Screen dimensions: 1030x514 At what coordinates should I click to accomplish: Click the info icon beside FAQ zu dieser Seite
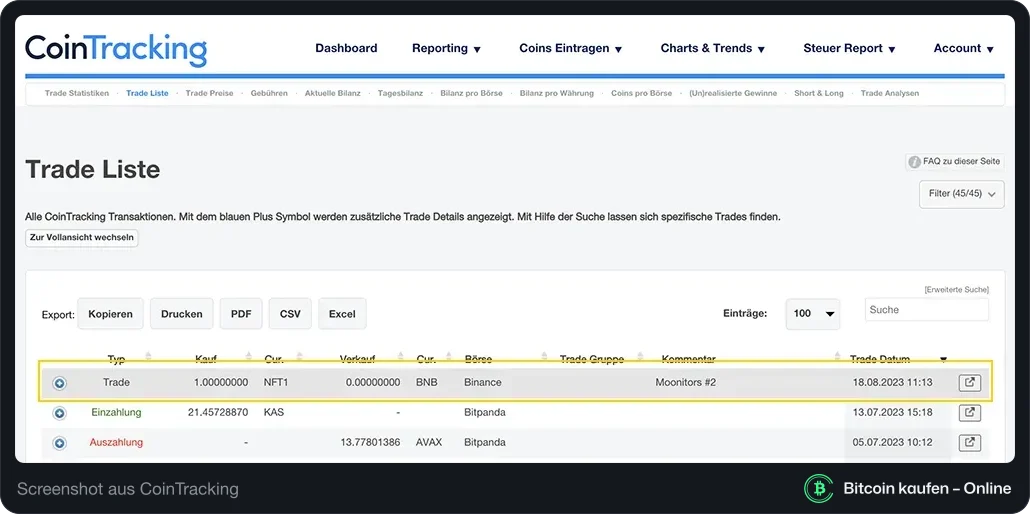[x=914, y=162]
